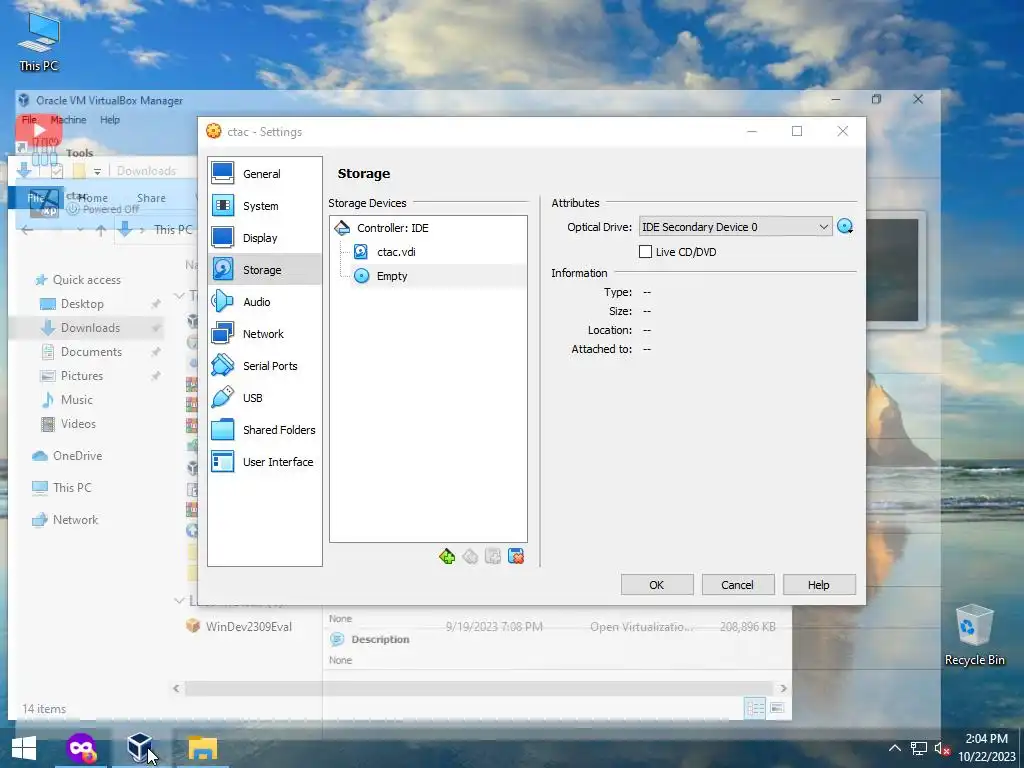Open Windows Start menu
The height and width of the screenshot is (768, 1024).
pos(24,748)
